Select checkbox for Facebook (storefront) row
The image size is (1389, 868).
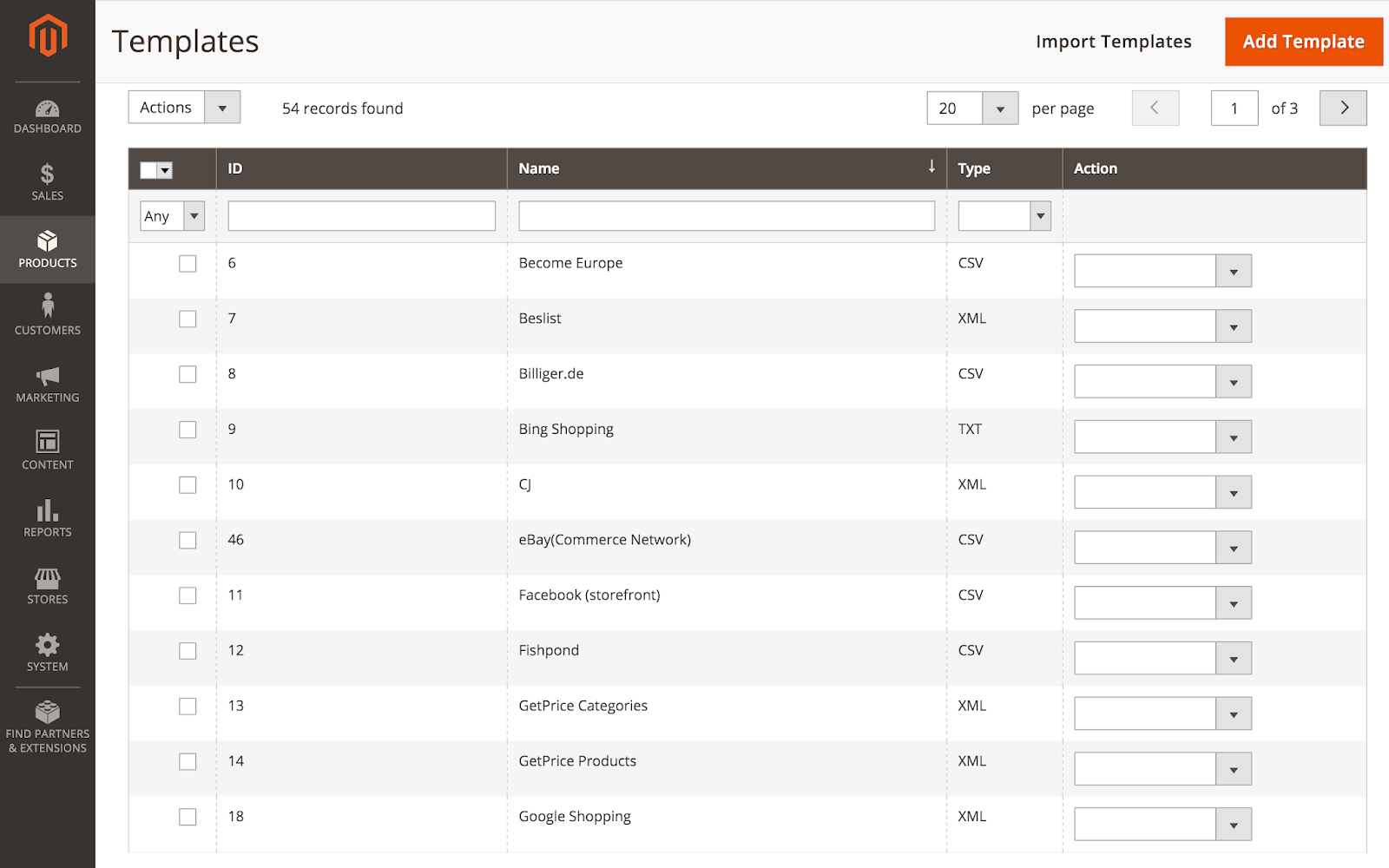tap(188, 595)
